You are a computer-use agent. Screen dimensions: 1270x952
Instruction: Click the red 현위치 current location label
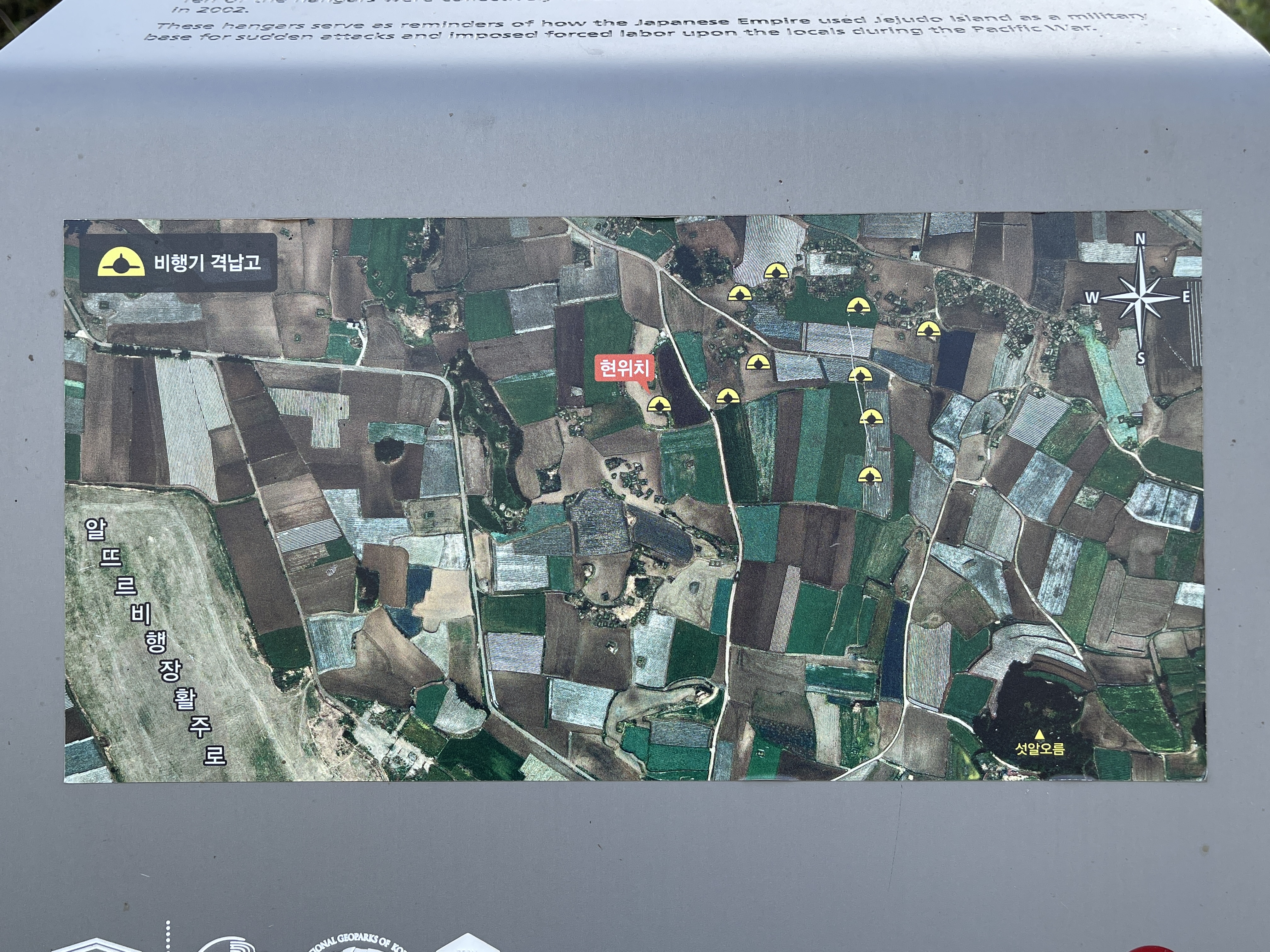pos(625,368)
